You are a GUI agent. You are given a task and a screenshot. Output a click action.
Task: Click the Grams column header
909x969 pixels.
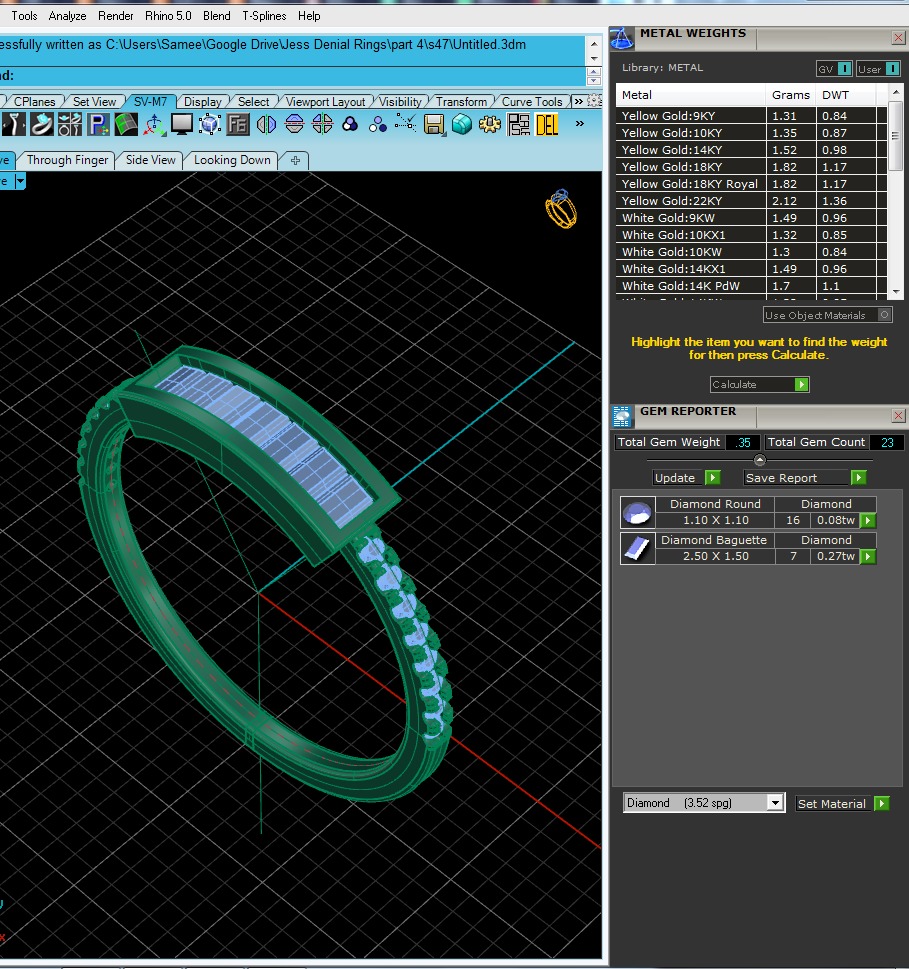pos(790,95)
